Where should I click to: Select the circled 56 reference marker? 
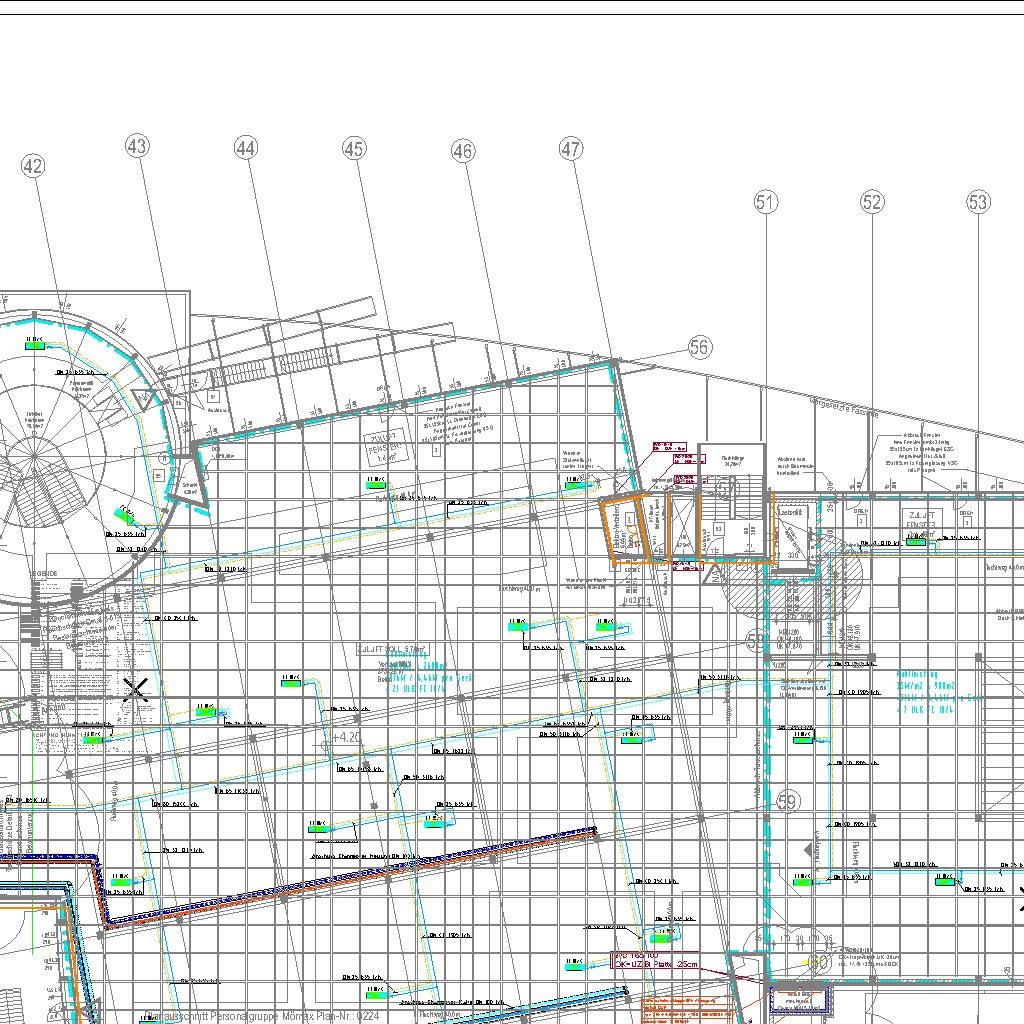pyautogui.click(x=699, y=347)
